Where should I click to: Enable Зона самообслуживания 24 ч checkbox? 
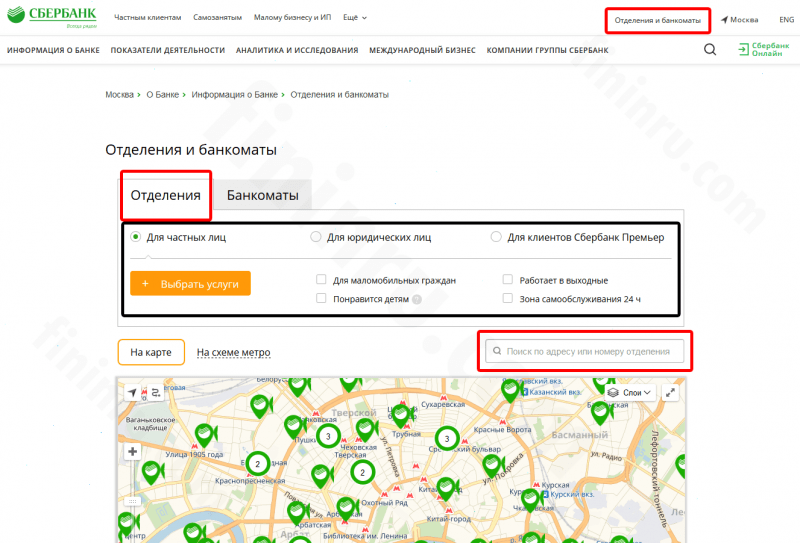pos(508,298)
